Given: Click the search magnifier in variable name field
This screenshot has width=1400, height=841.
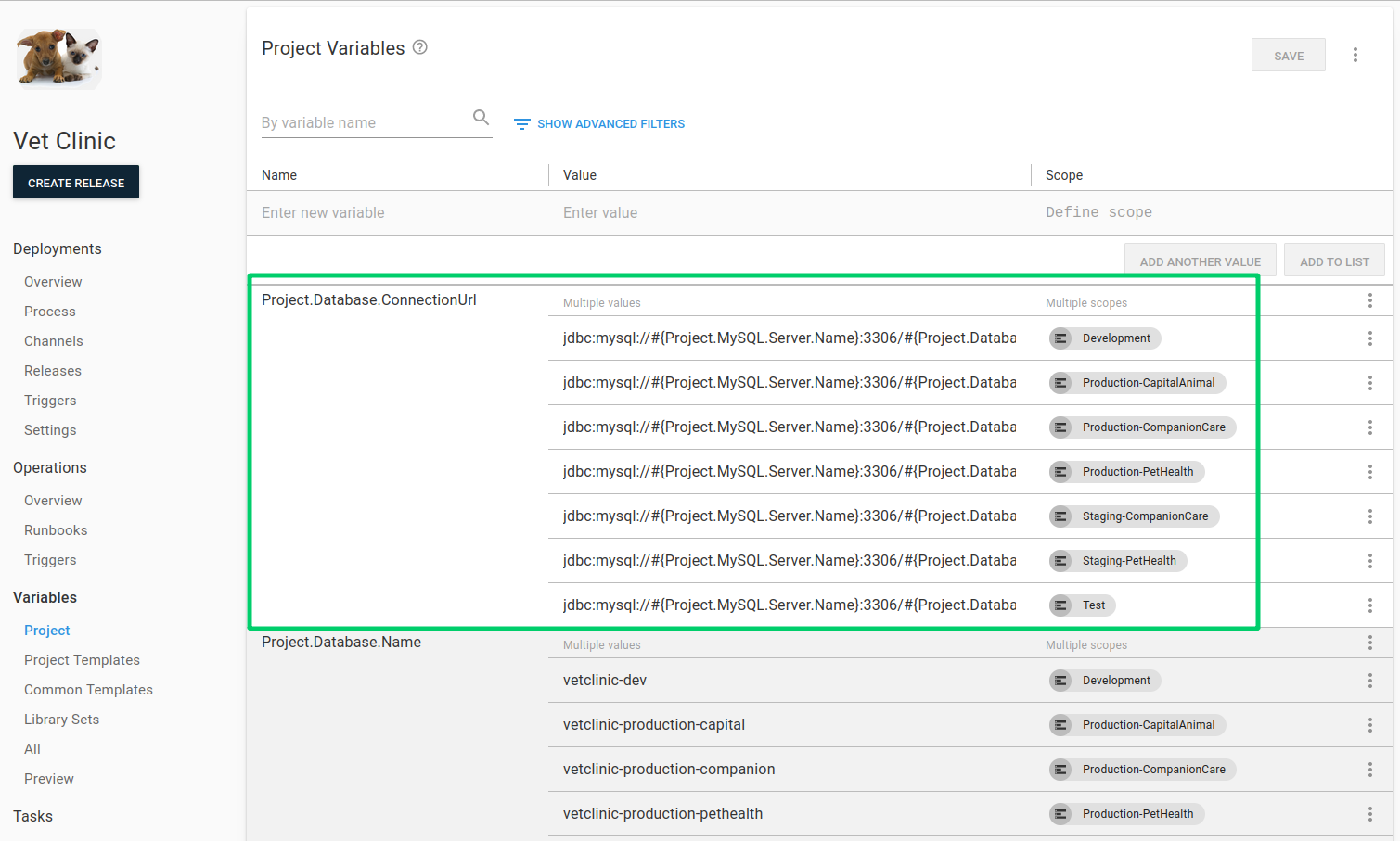Looking at the screenshot, I should click(x=481, y=117).
